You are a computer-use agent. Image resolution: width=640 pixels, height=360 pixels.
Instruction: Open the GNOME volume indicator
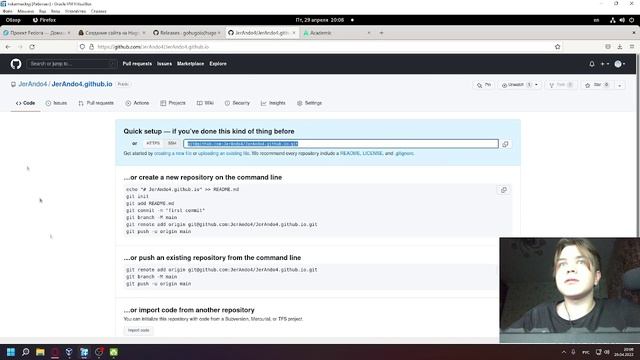tap(622, 20)
